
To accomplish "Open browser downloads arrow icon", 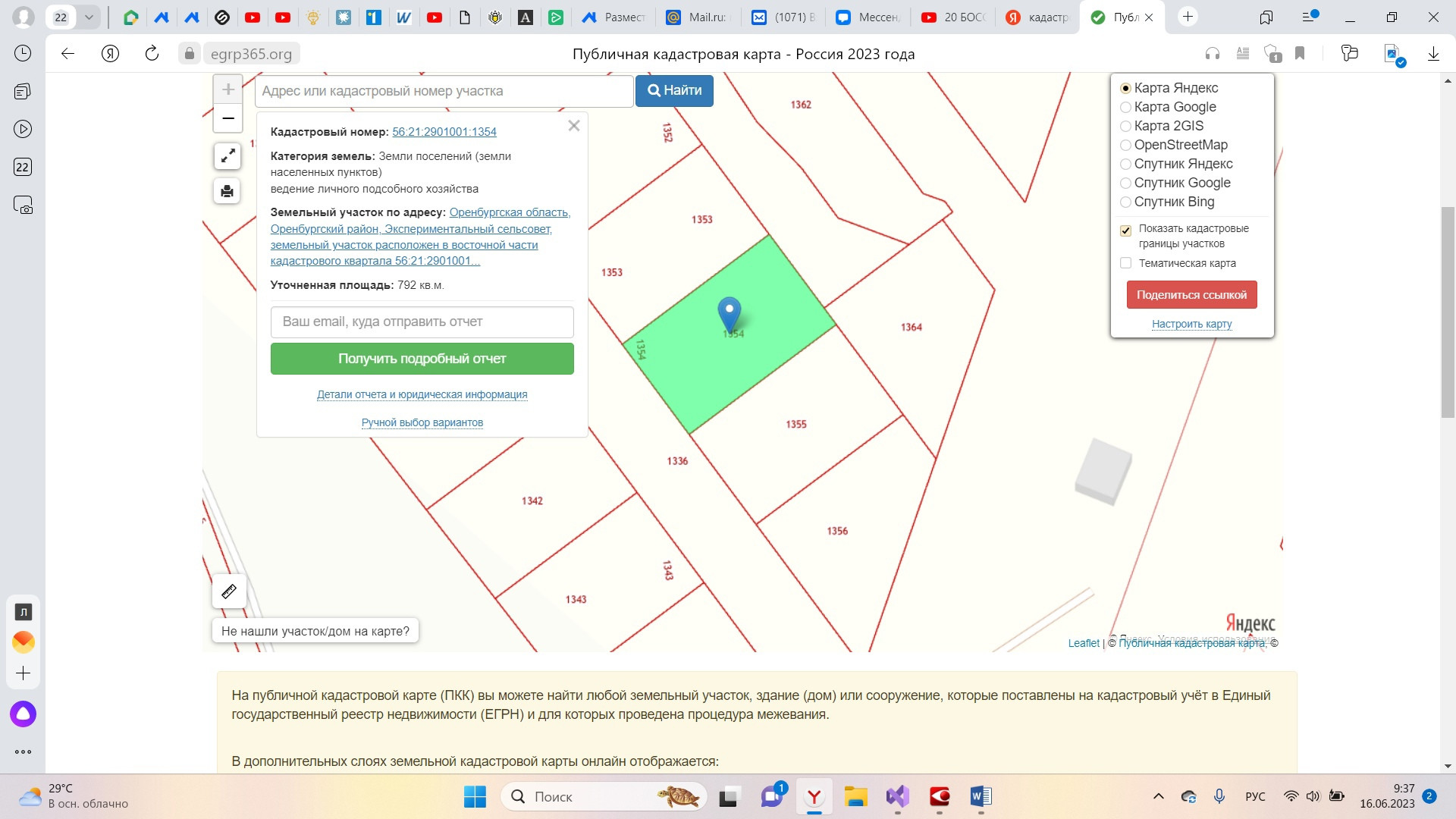I will pyautogui.click(x=1433, y=53).
